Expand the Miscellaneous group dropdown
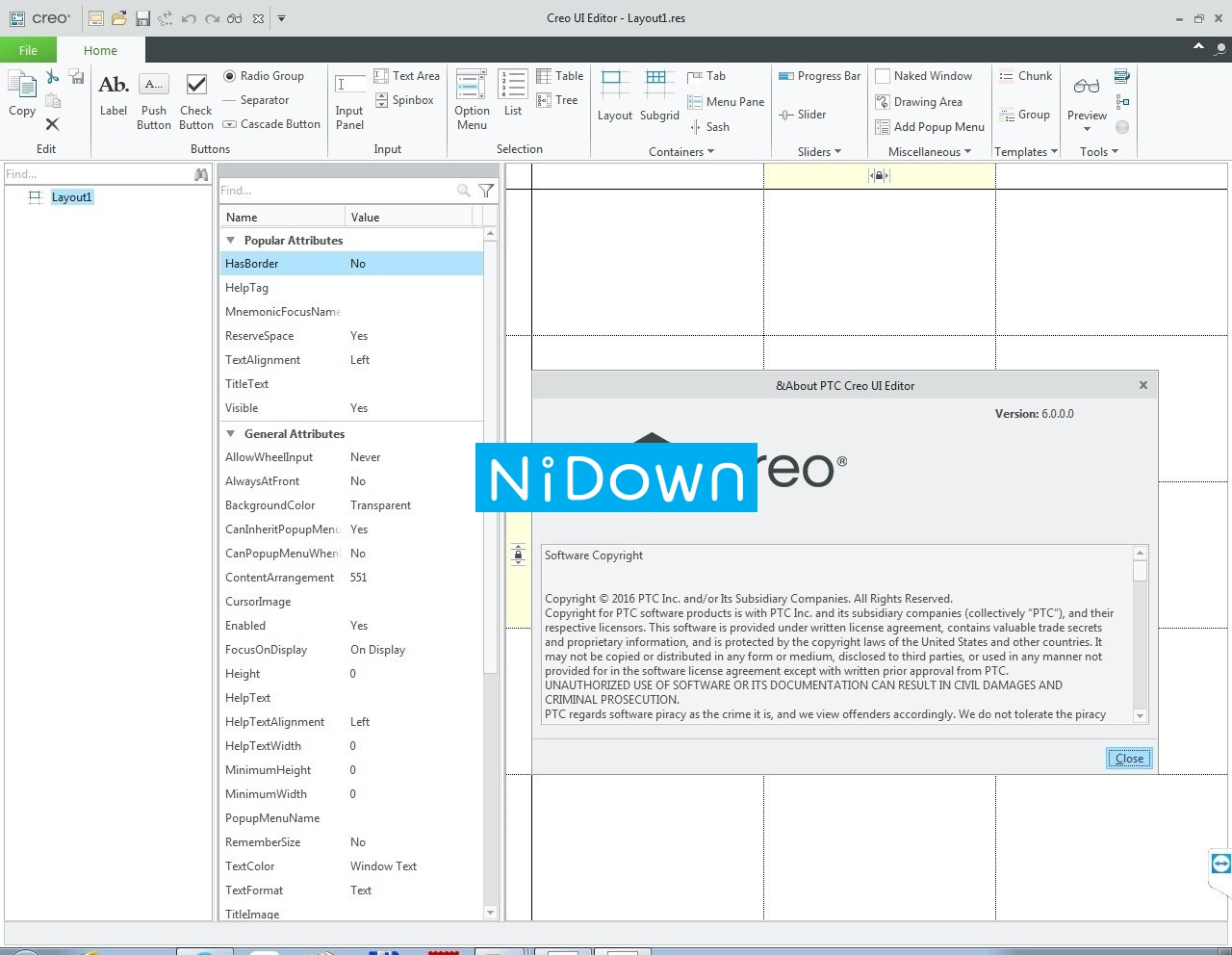 [930, 152]
